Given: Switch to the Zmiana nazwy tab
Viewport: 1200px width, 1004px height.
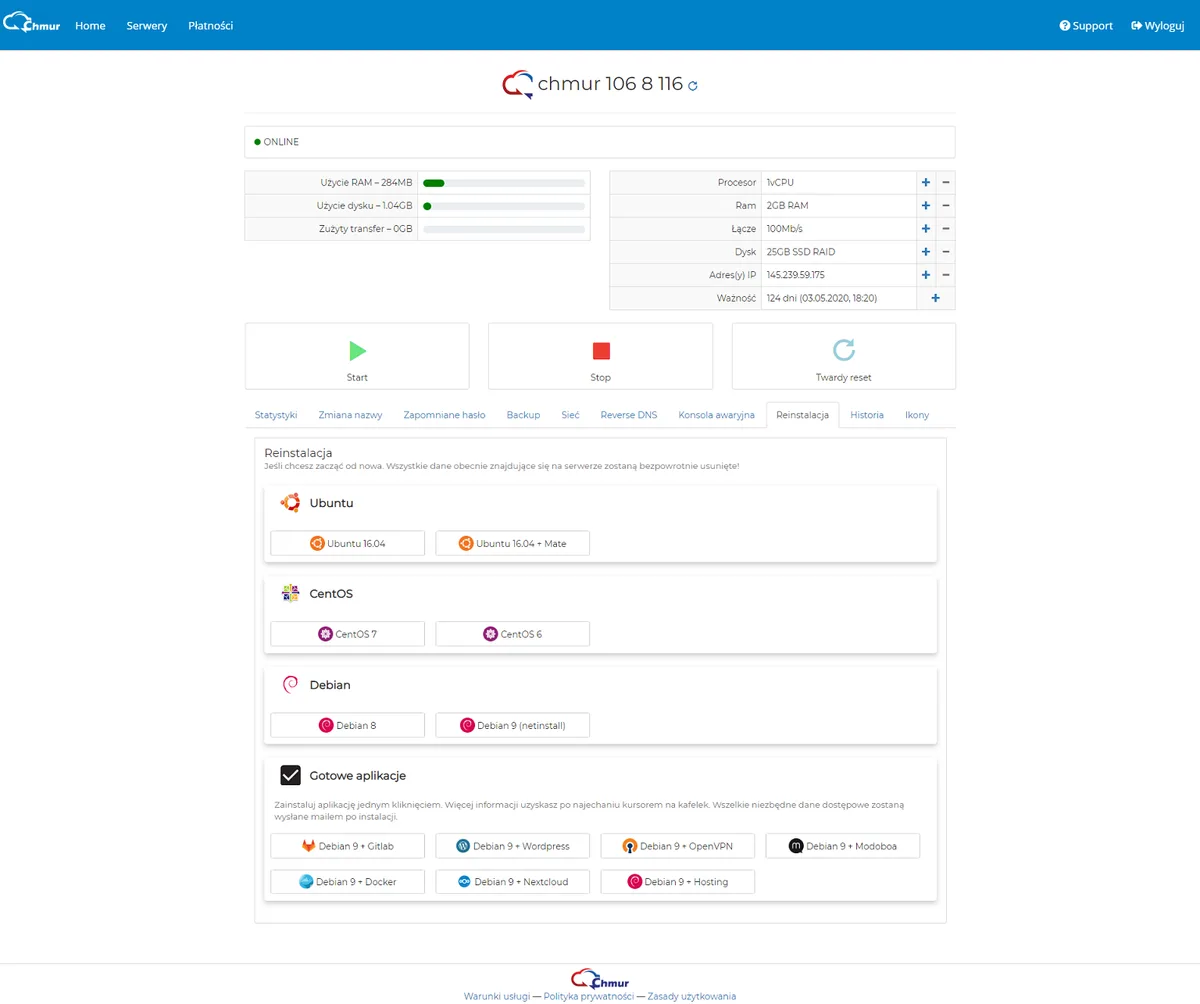Looking at the screenshot, I should click(x=351, y=415).
